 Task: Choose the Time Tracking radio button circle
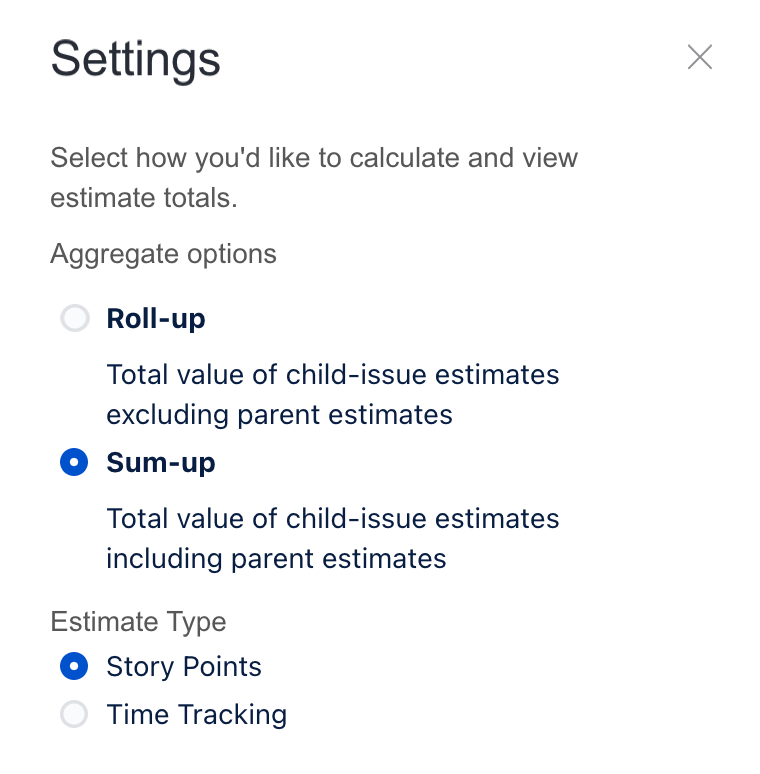click(x=75, y=714)
